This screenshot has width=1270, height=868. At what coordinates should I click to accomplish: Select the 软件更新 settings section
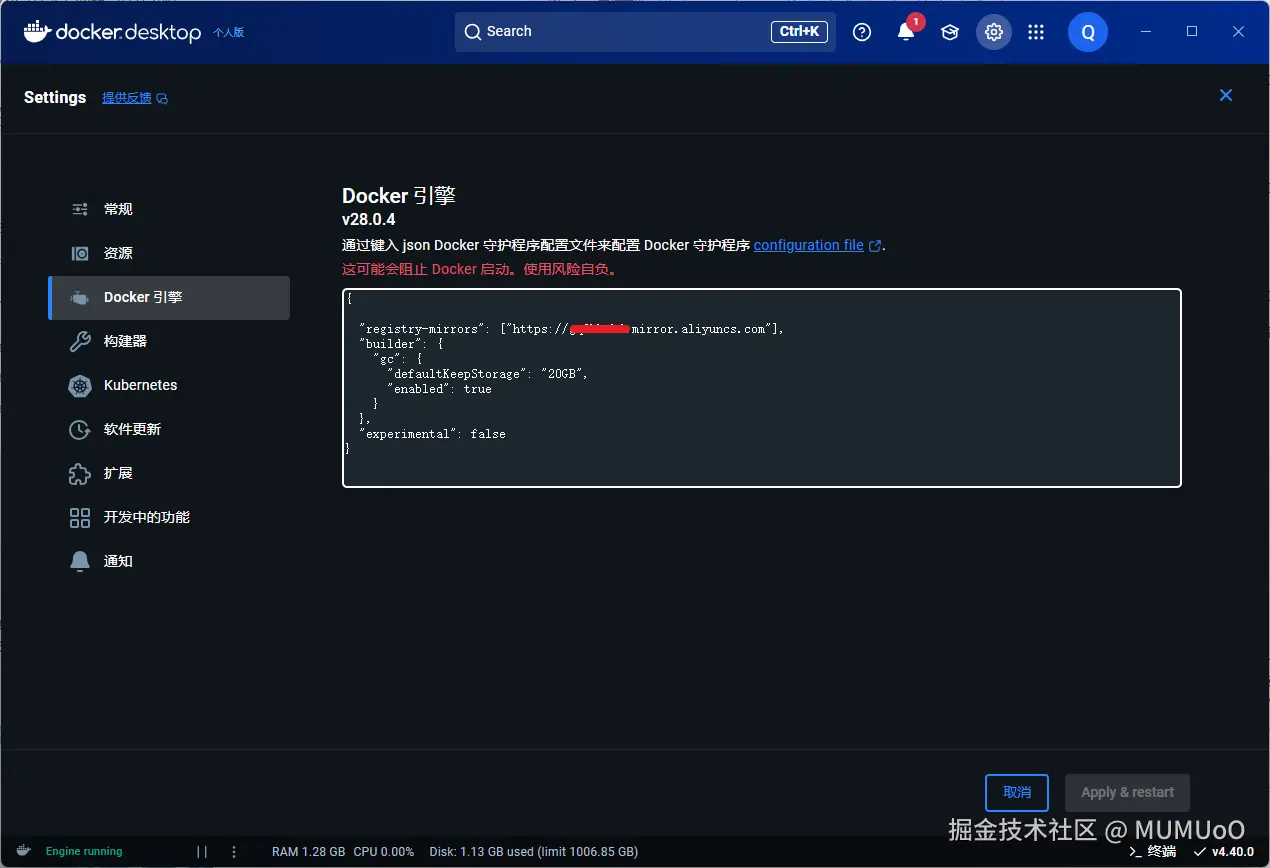click(x=169, y=429)
